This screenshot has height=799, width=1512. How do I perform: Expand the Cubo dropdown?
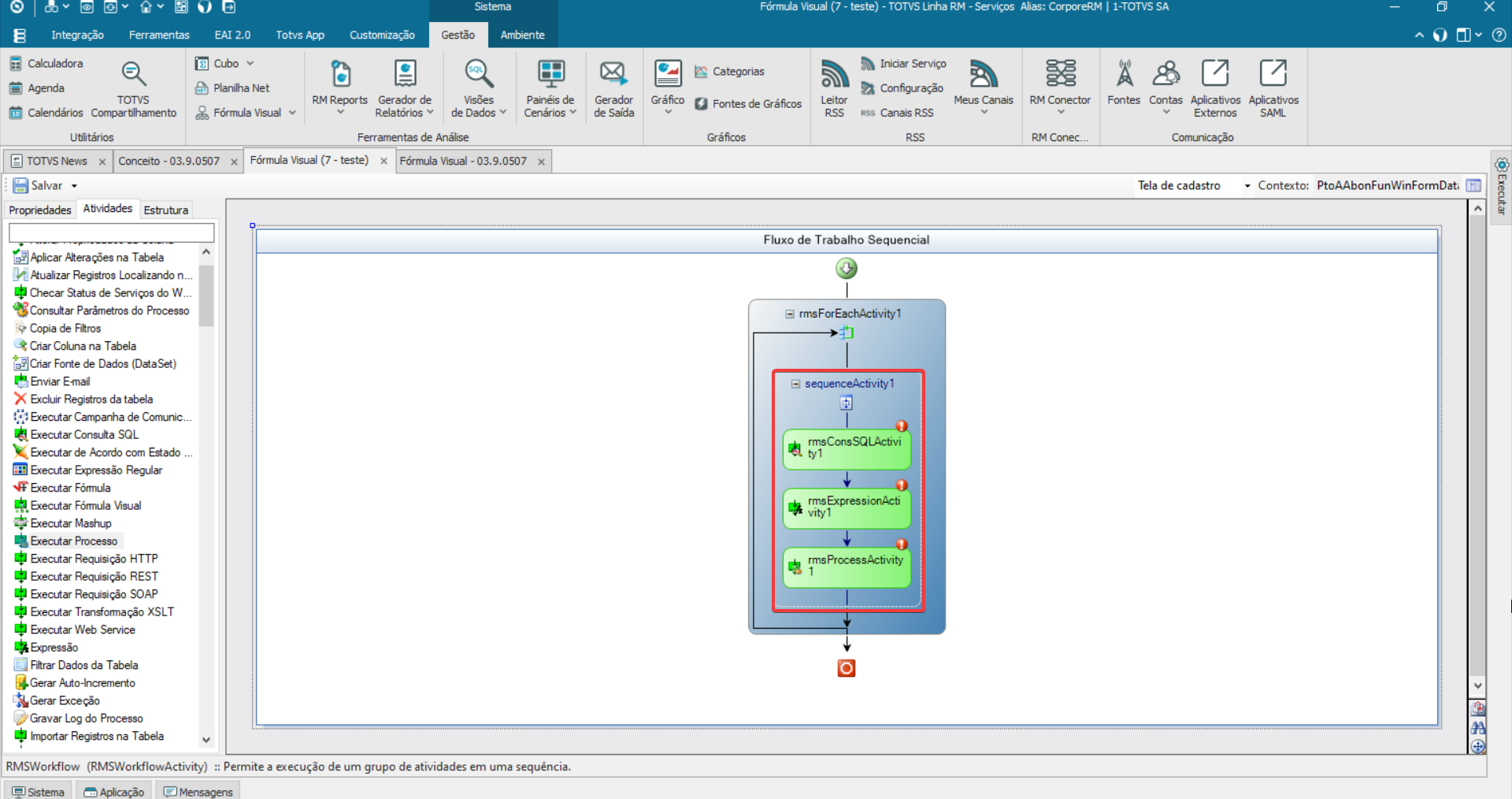pos(250,63)
